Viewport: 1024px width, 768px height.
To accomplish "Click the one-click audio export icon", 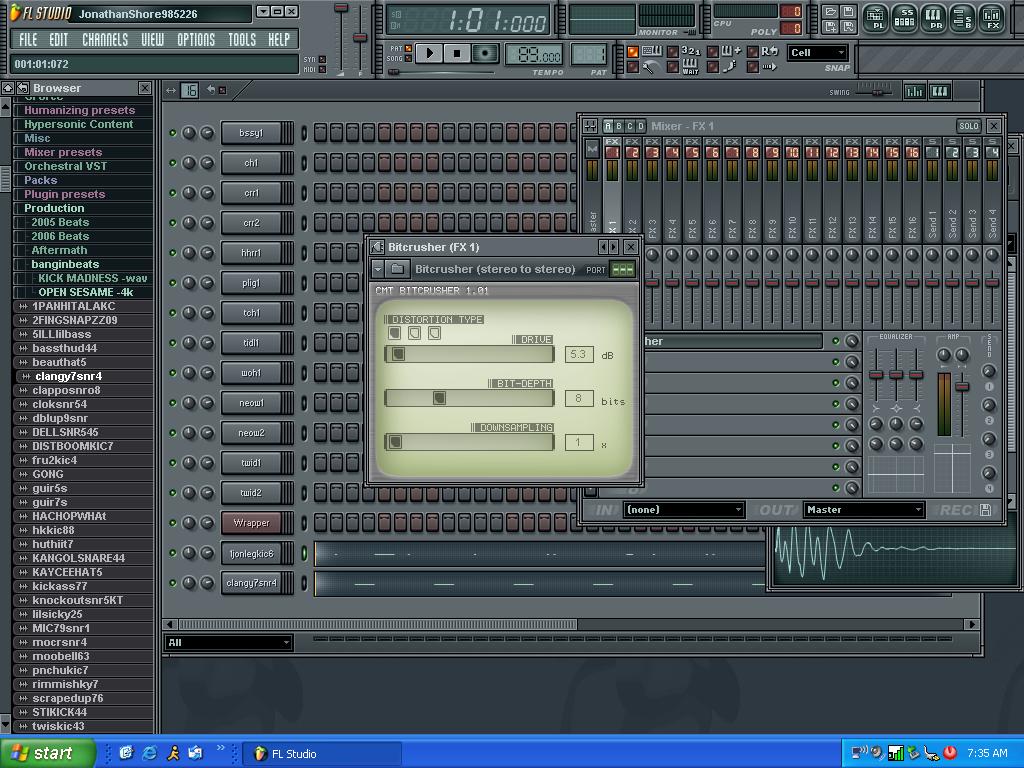I will coord(847,27).
